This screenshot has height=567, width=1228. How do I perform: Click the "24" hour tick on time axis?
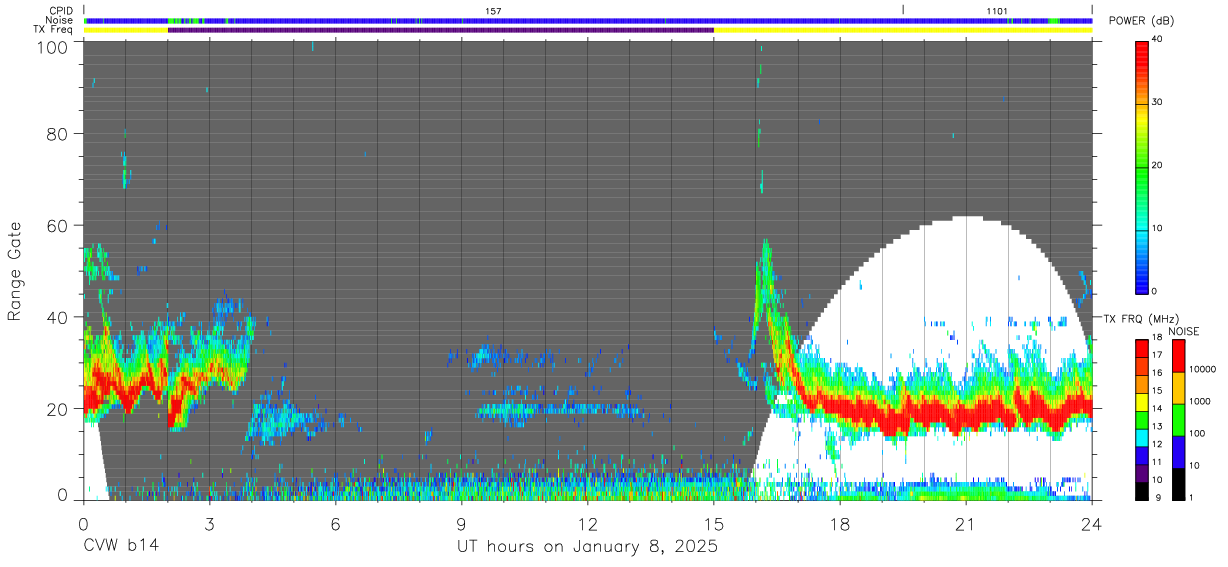click(1091, 523)
